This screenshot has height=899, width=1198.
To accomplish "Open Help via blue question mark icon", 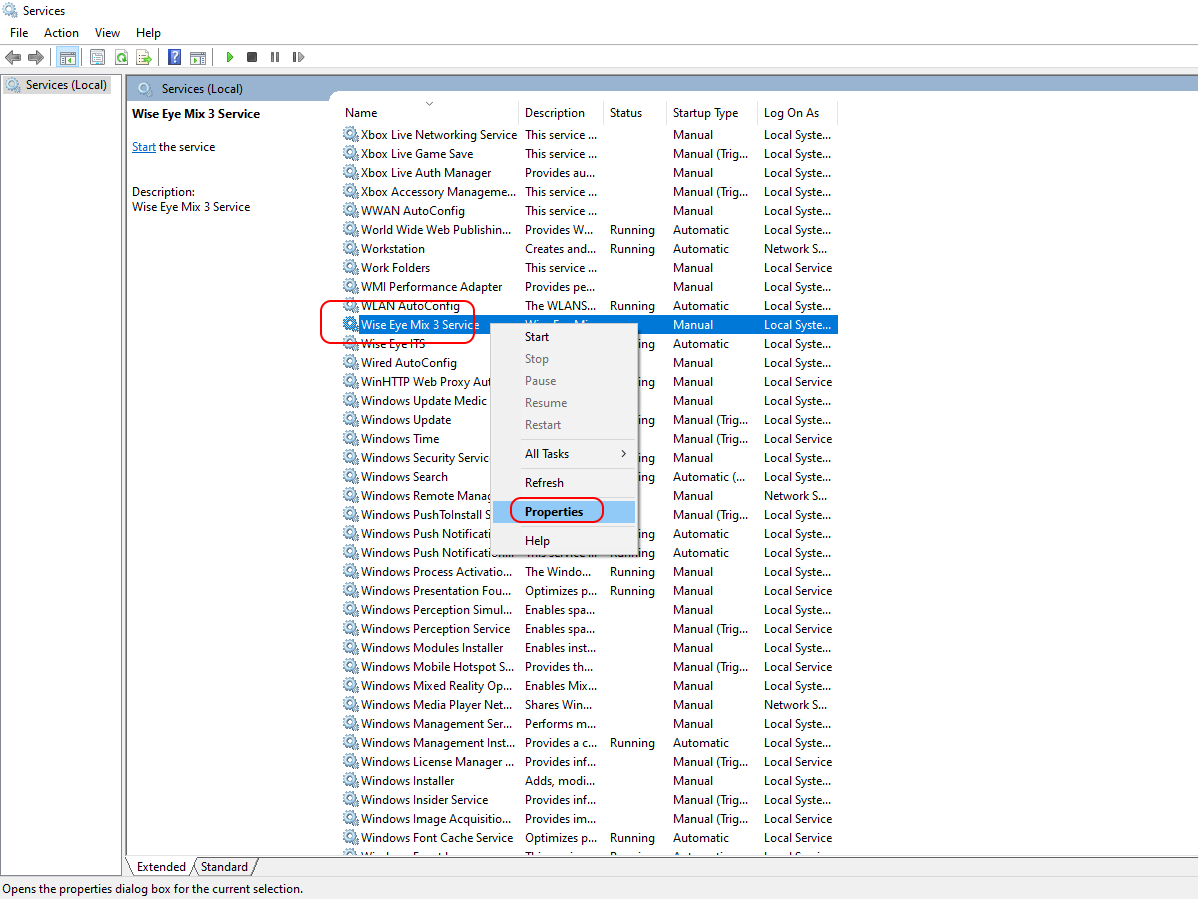I will coord(175,58).
